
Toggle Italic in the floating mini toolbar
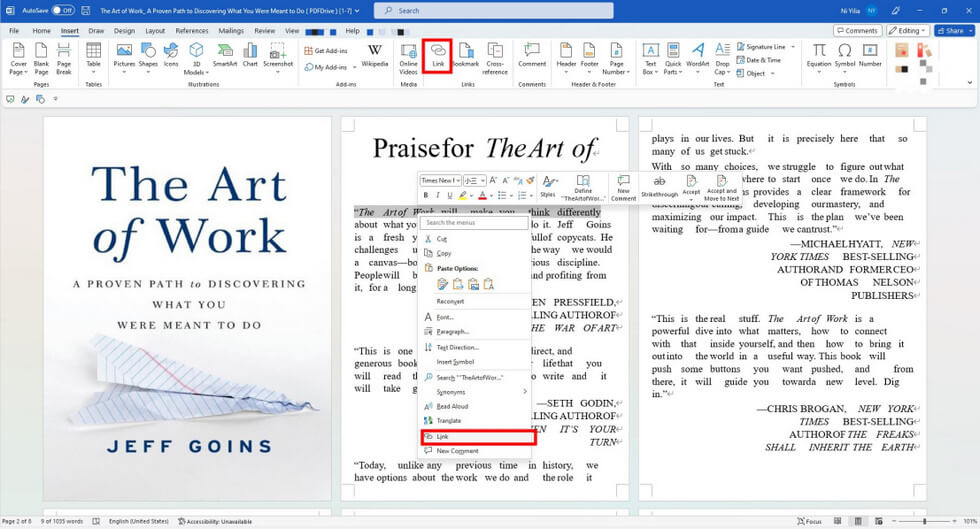pyautogui.click(x=437, y=195)
